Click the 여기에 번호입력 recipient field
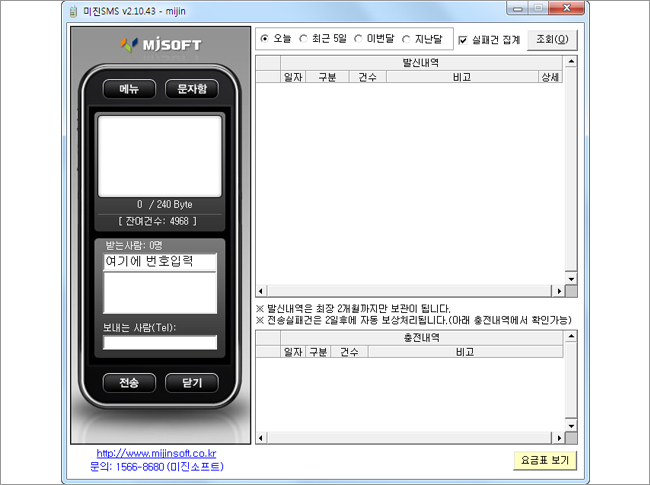Image resolution: width=650 pixels, height=485 pixels. point(160,262)
